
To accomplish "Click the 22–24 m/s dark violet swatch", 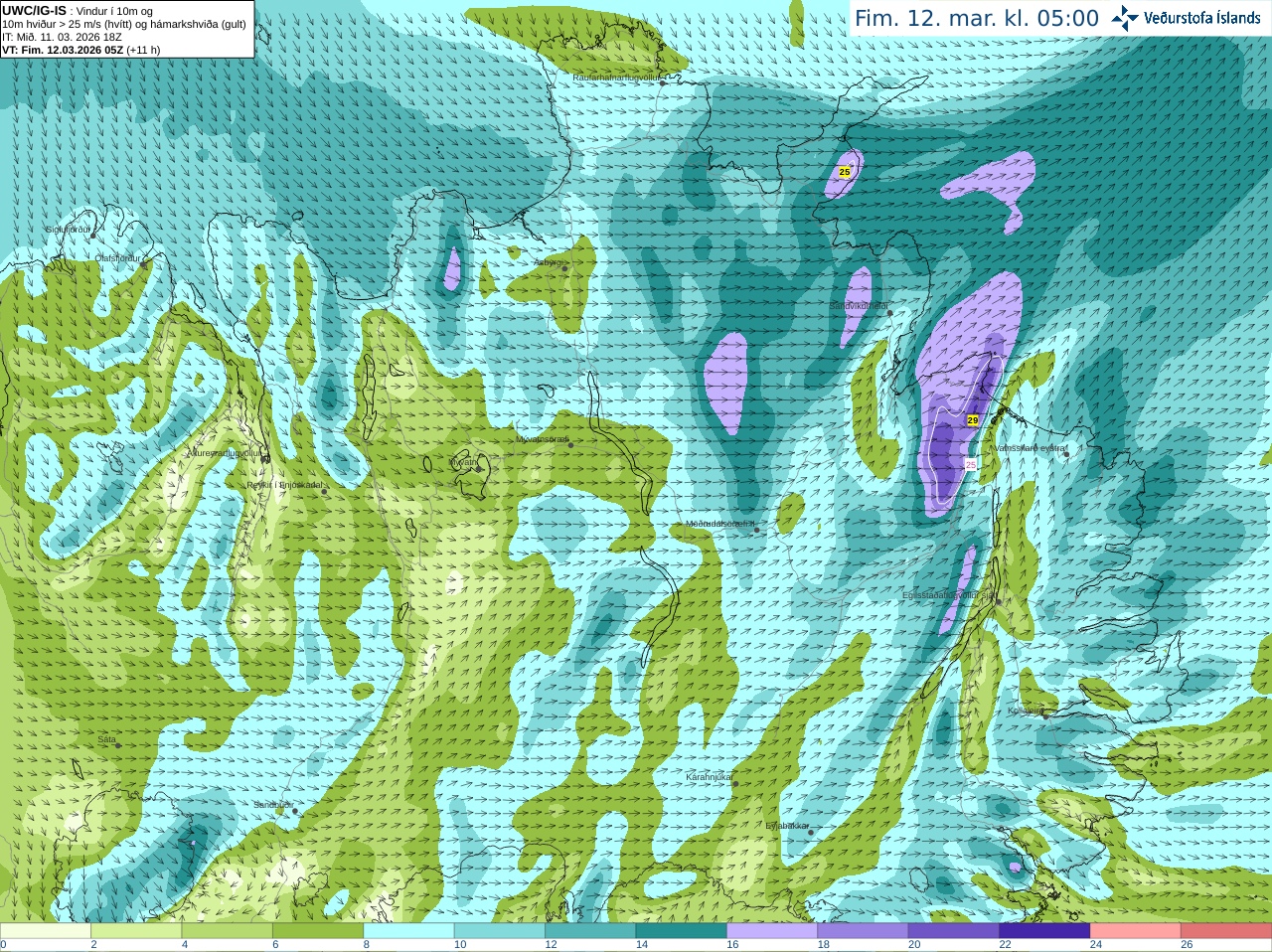I will point(1044,931).
